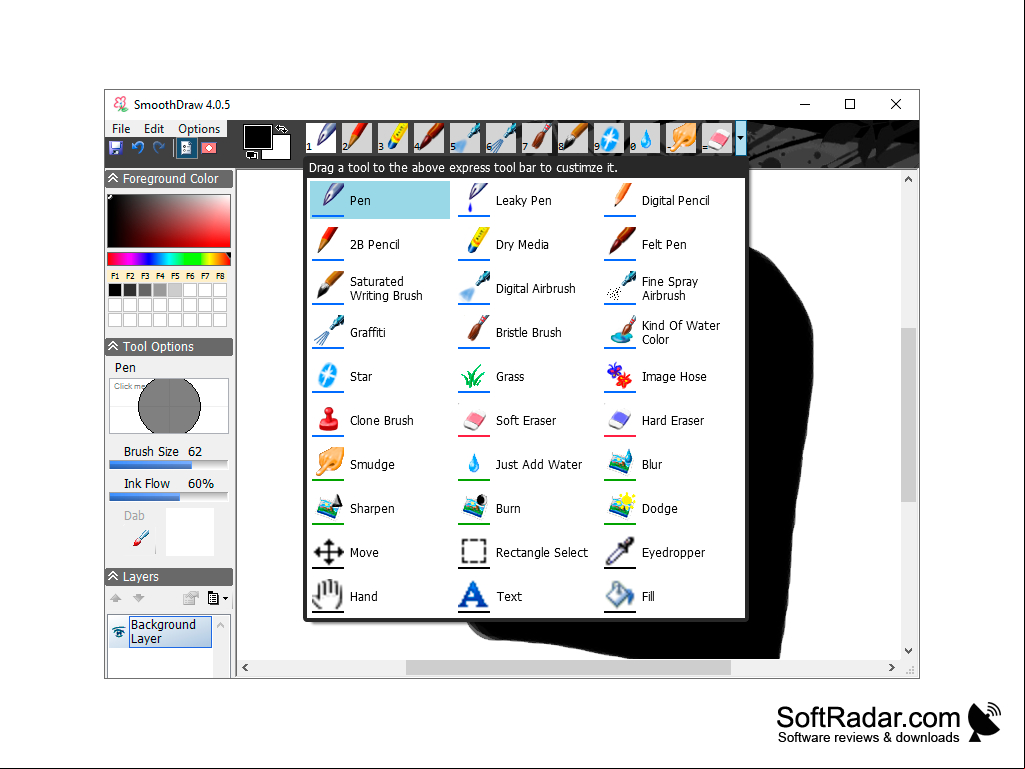Select express slot 5 airbrush tool
This screenshot has height=769, width=1025.
click(465, 138)
